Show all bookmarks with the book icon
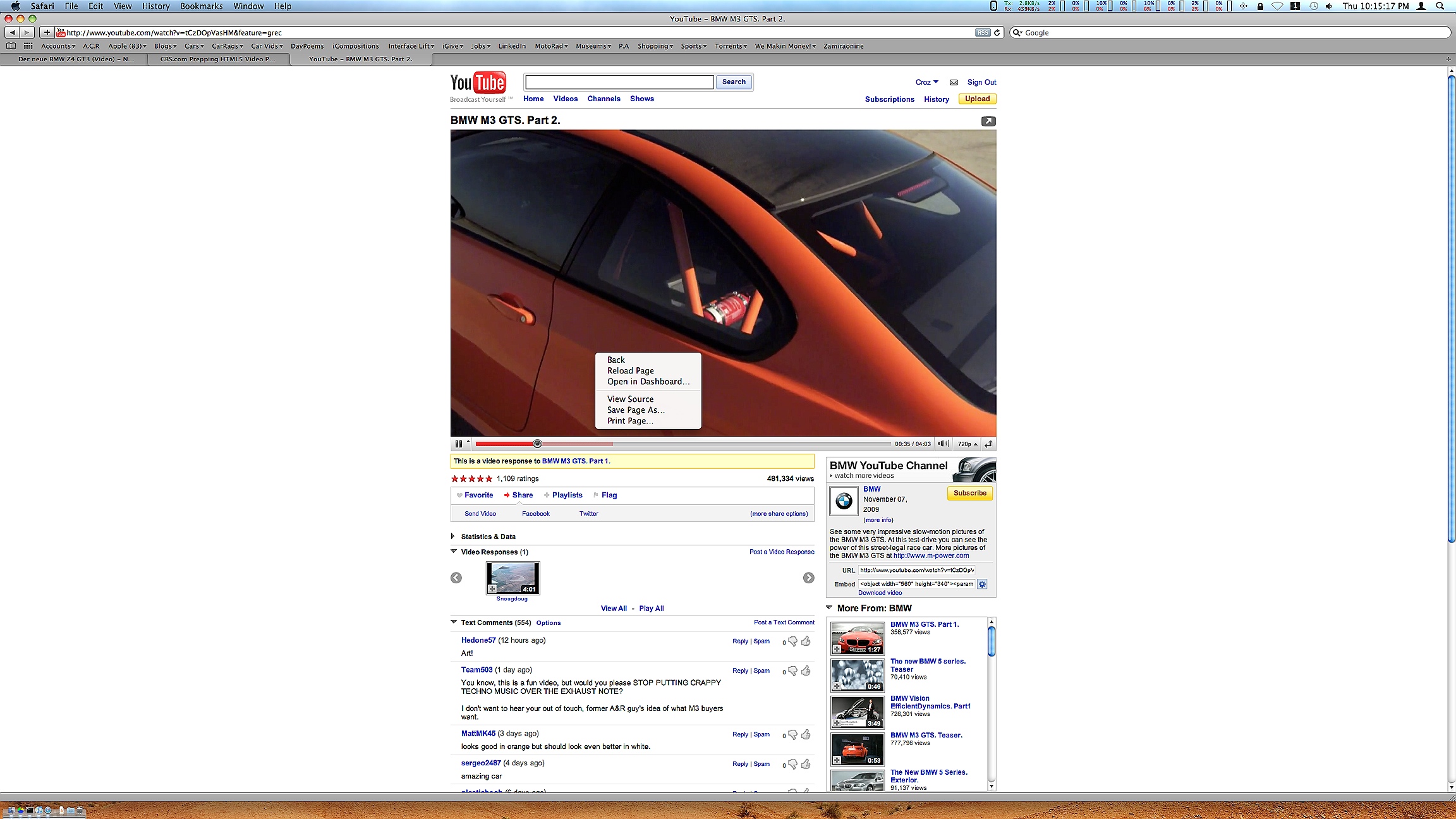 11,46
